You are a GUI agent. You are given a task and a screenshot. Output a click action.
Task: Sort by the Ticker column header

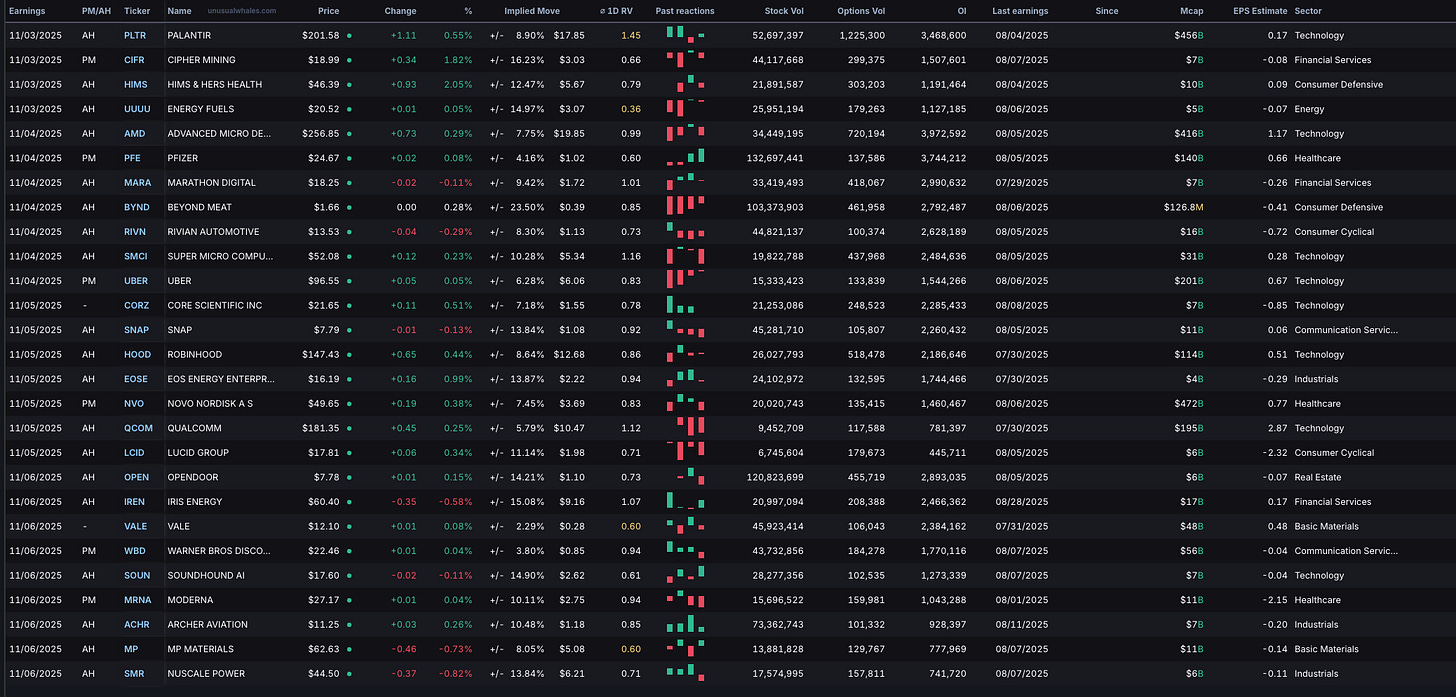(x=137, y=11)
